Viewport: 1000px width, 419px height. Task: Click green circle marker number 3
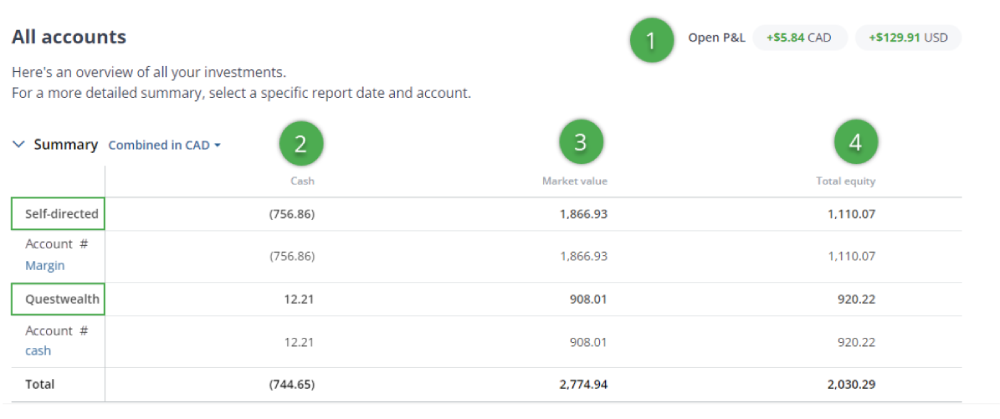[580, 143]
